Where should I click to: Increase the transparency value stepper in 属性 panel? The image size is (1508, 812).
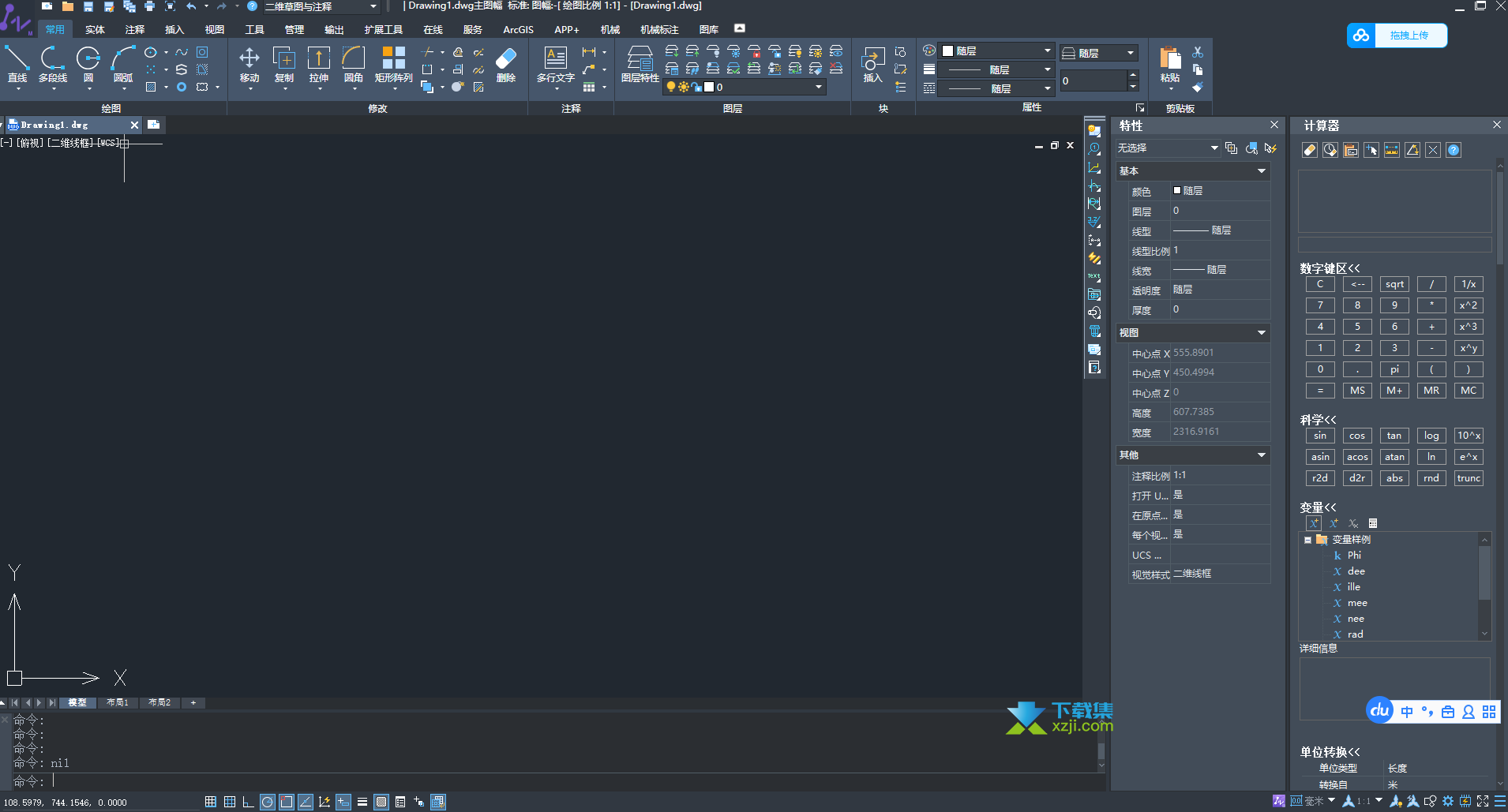(1133, 76)
